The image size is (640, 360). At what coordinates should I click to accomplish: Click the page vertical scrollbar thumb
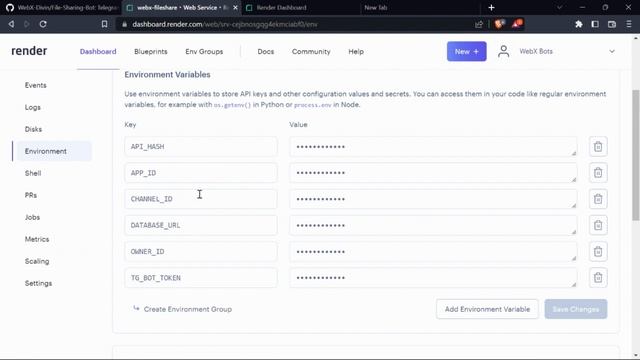click(x=636, y=155)
